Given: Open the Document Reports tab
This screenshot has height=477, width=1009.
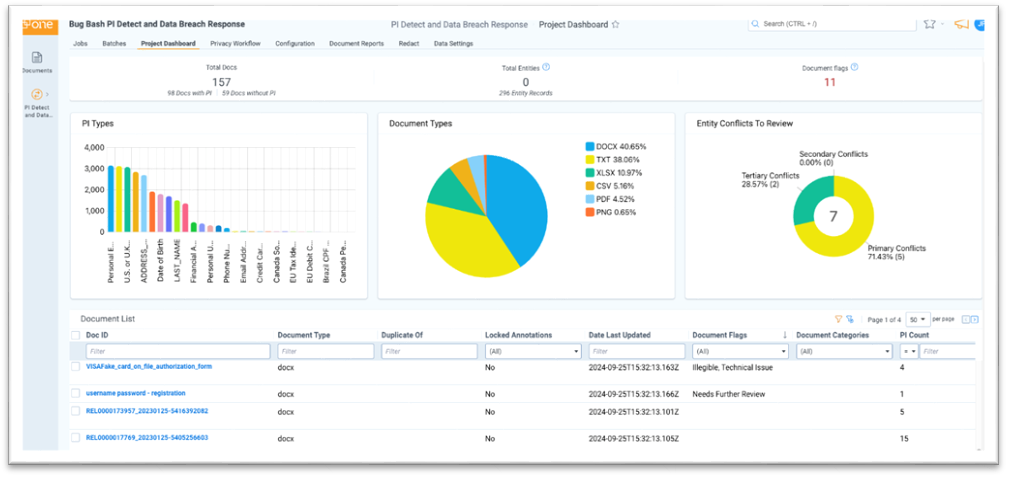Looking at the screenshot, I should pyautogui.click(x=356, y=44).
